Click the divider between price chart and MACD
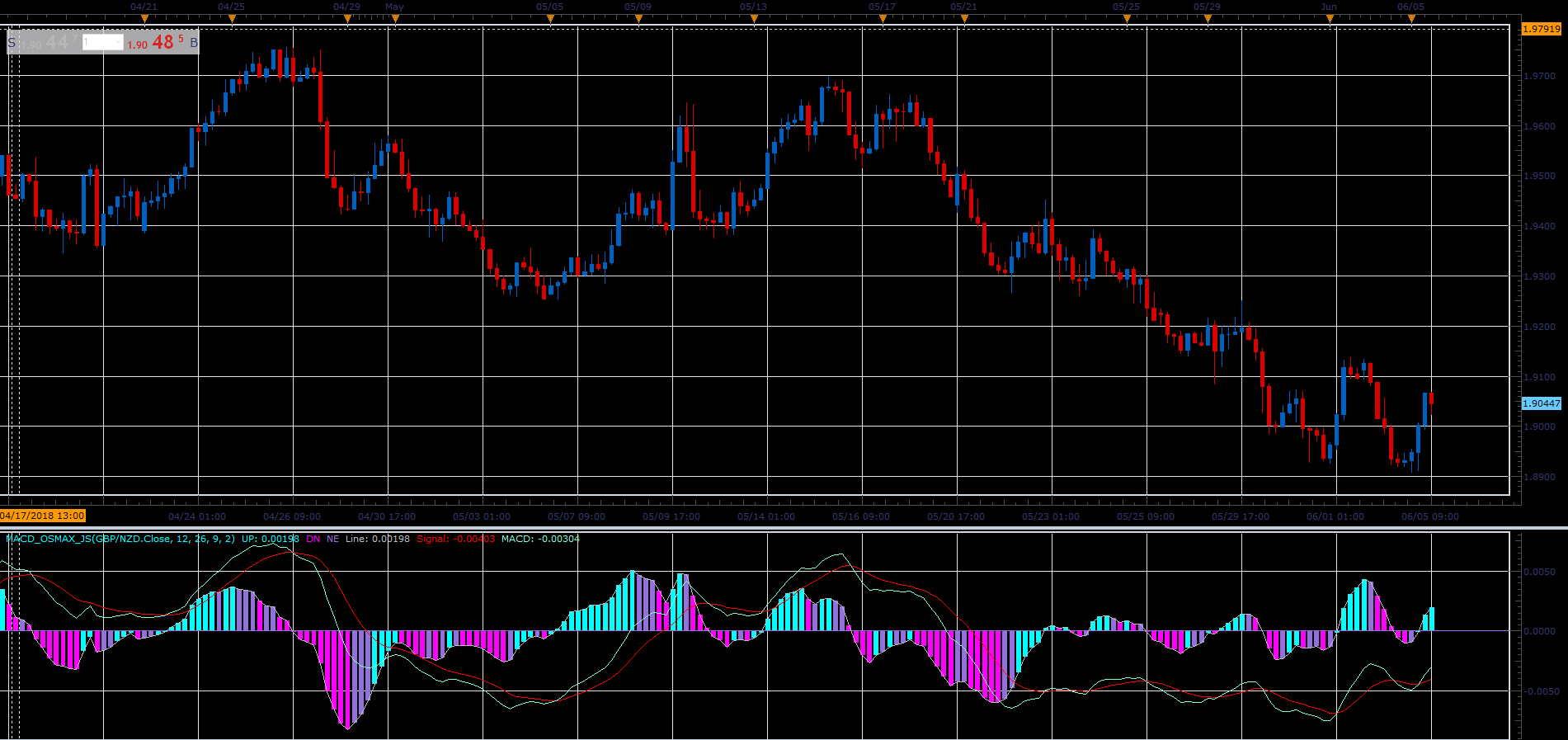This screenshot has width=1568, height=740. [x=784, y=527]
